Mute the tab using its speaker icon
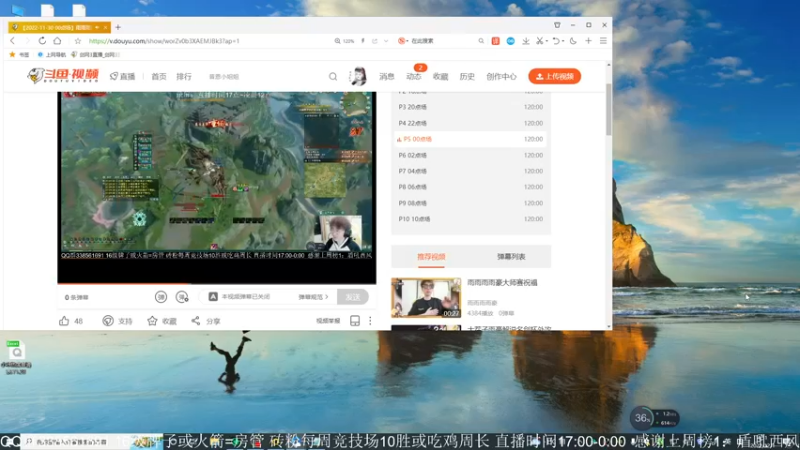The width and height of the screenshot is (800, 450). [97, 27]
